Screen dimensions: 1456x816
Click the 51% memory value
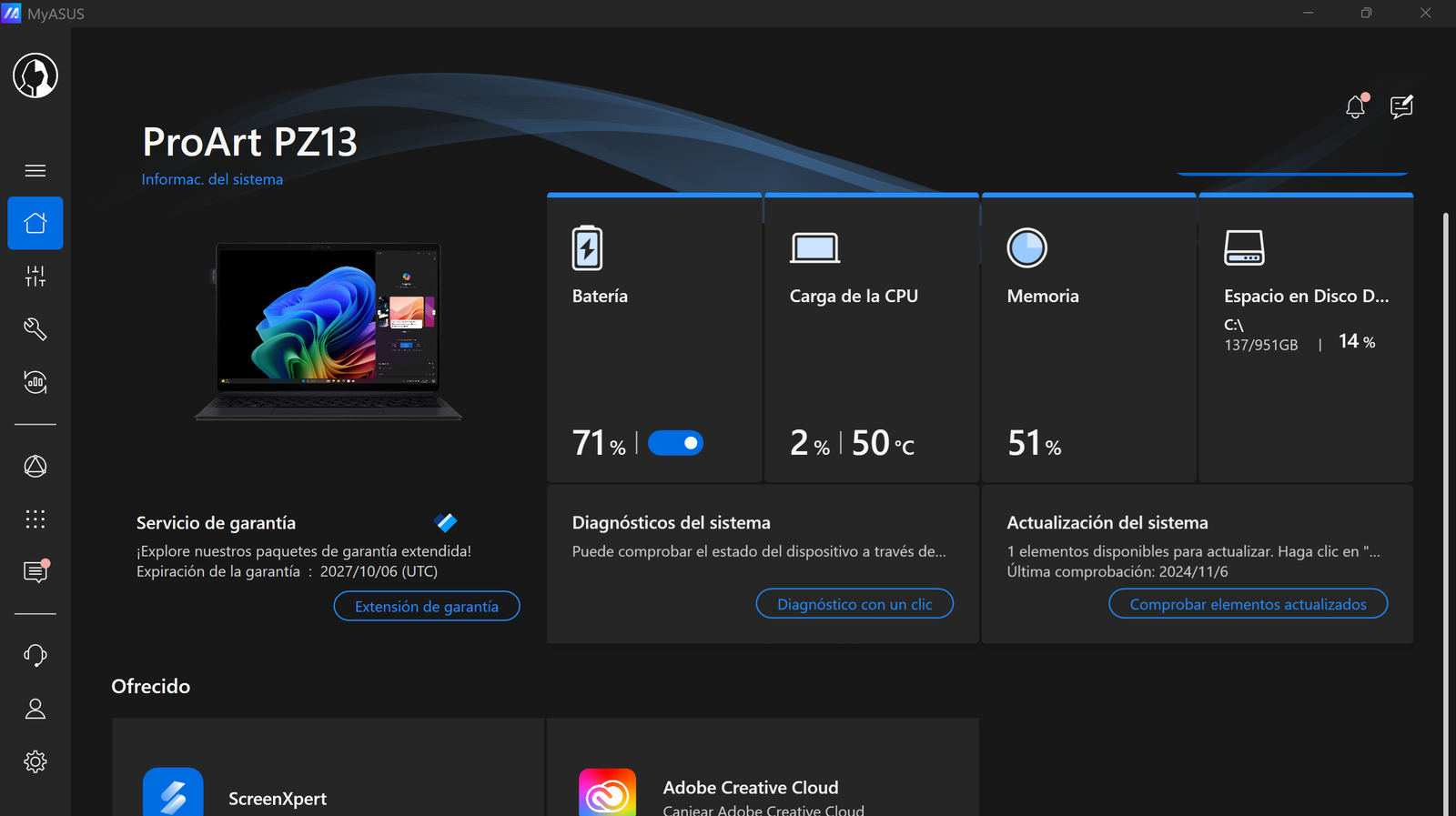coord(1034,443)
